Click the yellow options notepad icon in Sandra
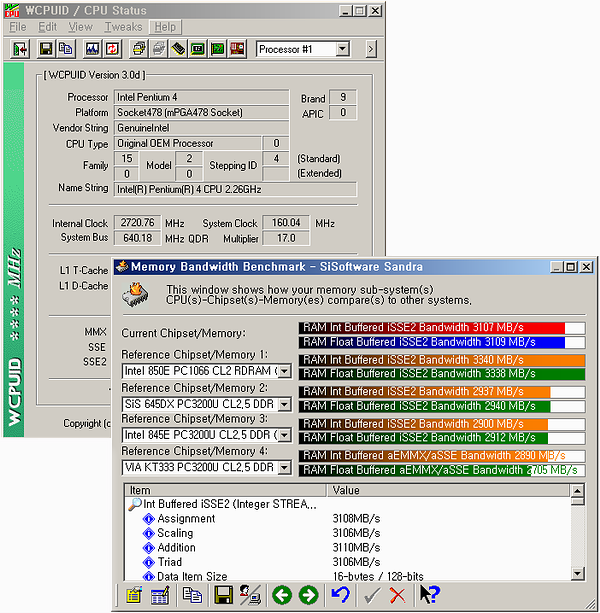The width and height of the screenshot is (600, 613). pos(134,595)
